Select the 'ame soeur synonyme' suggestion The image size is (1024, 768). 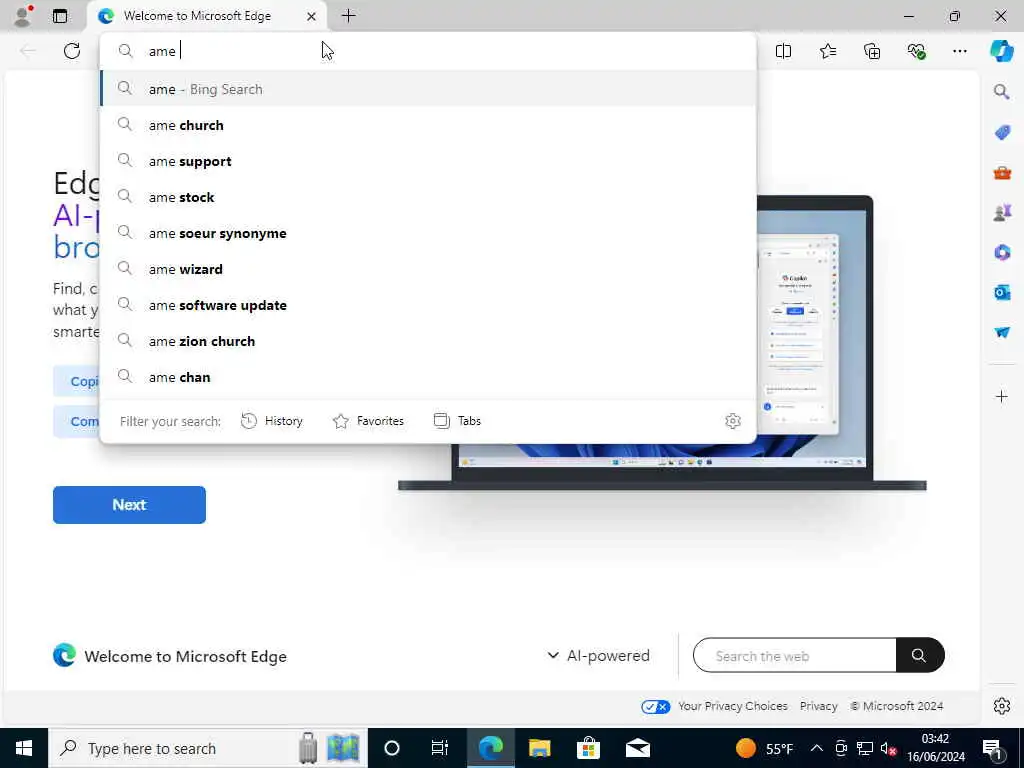tap(428, 232)
